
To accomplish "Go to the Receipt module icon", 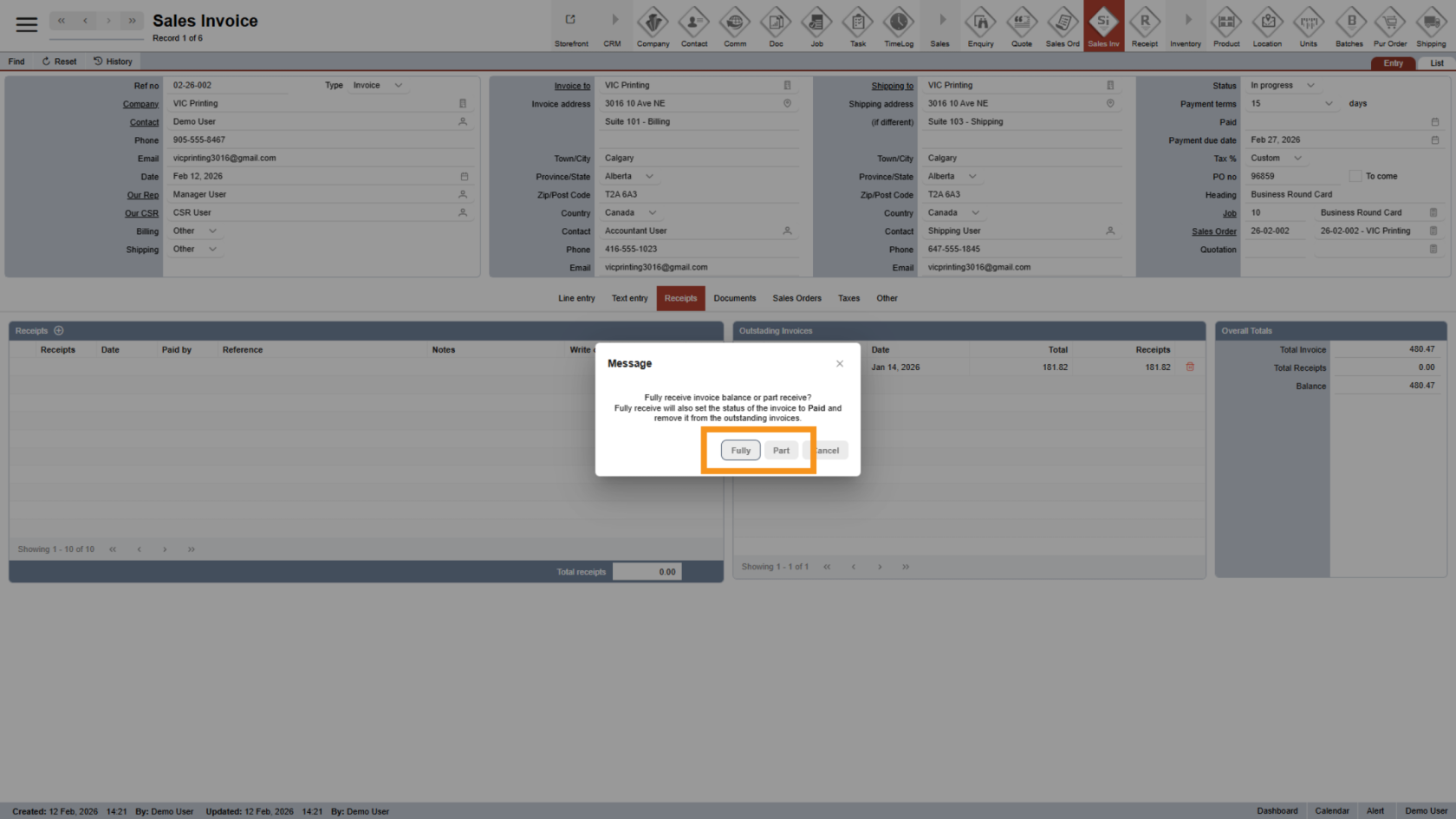I will click(1144, 27).
